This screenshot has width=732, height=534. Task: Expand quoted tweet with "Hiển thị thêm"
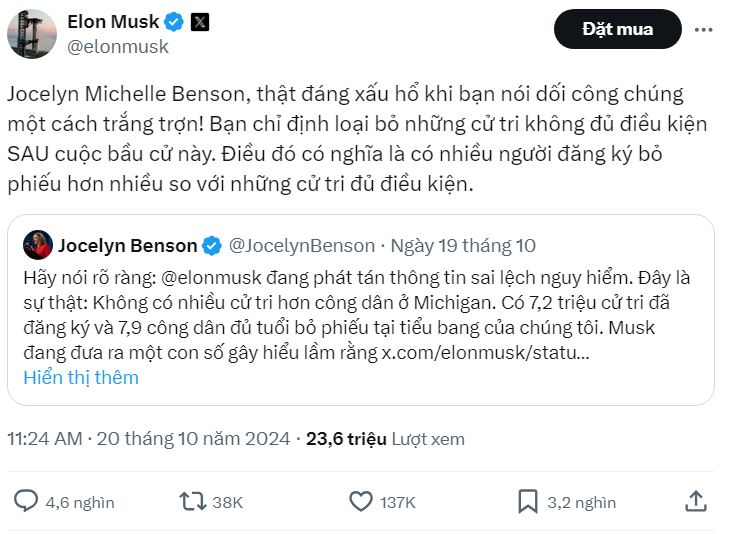coord(80,377)
